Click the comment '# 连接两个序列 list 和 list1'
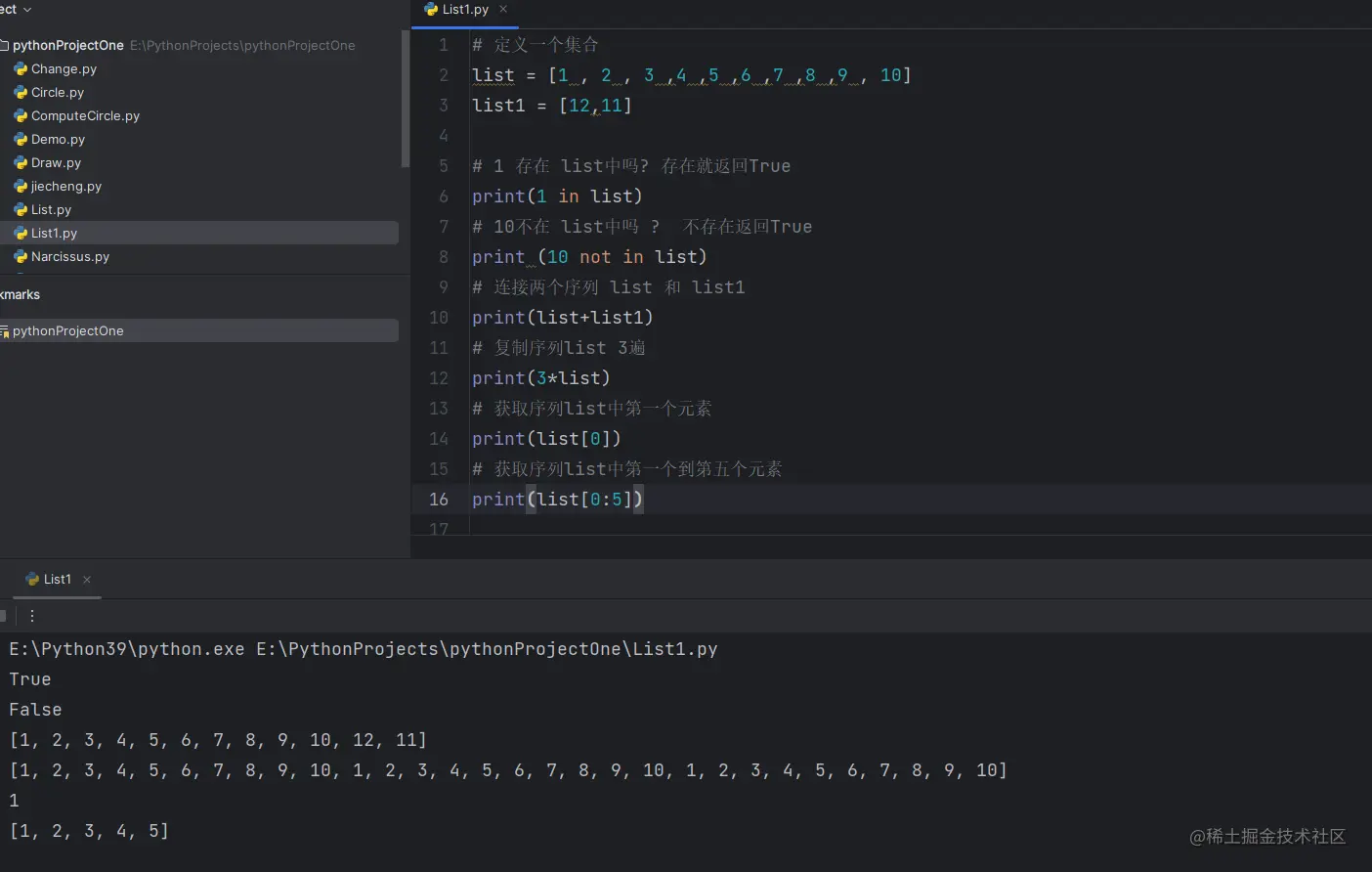1372x872 pixels. (x=609, y=287)
